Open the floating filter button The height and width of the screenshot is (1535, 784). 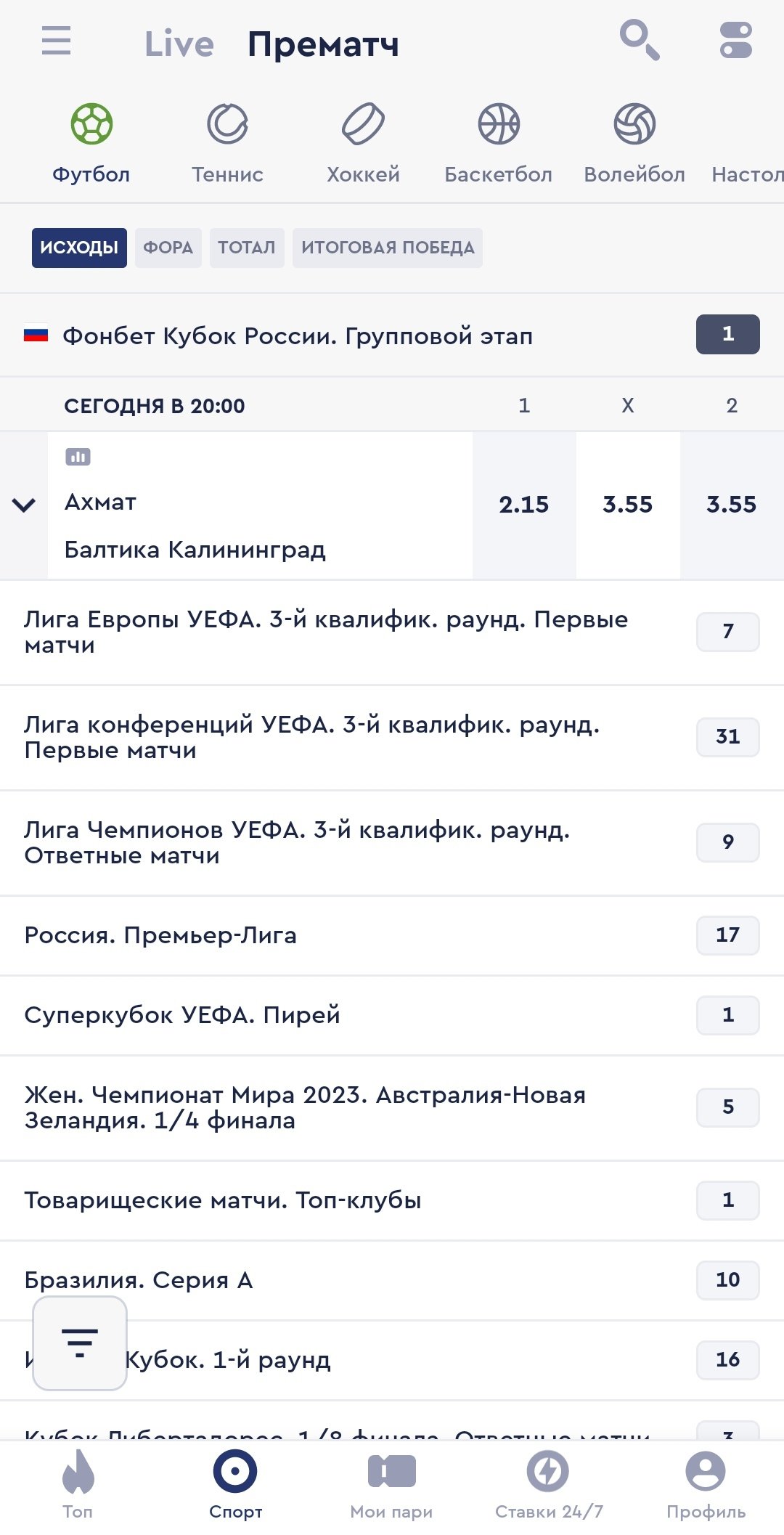80,1343
